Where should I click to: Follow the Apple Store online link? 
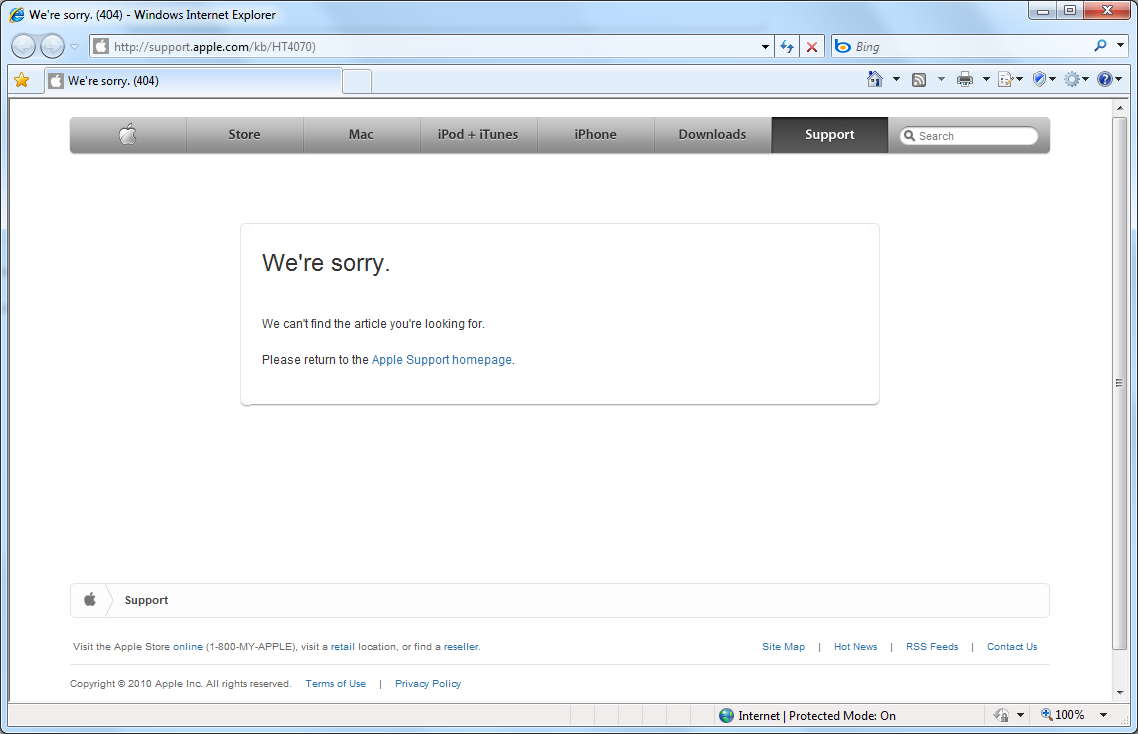188,646
